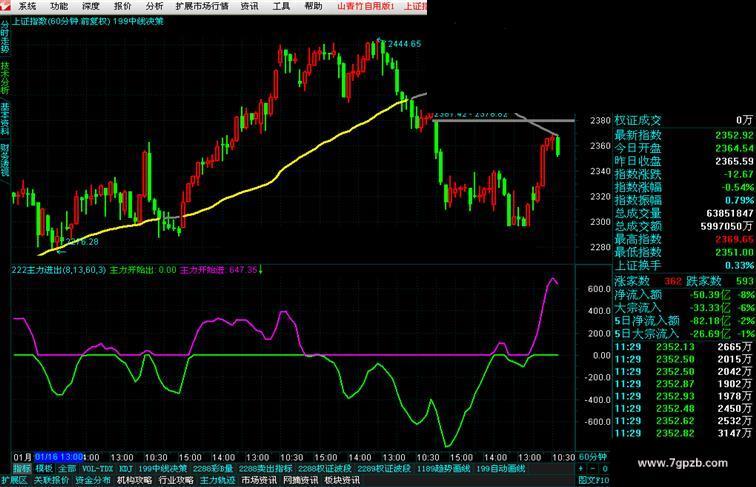Apply the 2288权证波段 indicator
Viewport: 756px width, 487px height.
pos(324,469)
